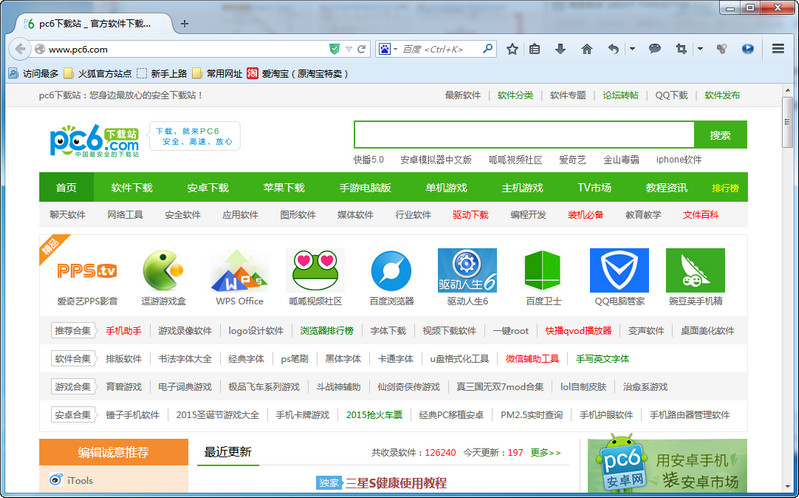Click the pc6 site search input field
Image resolution: width=799 pixels, height=498 pixels.
click(523, 135)
